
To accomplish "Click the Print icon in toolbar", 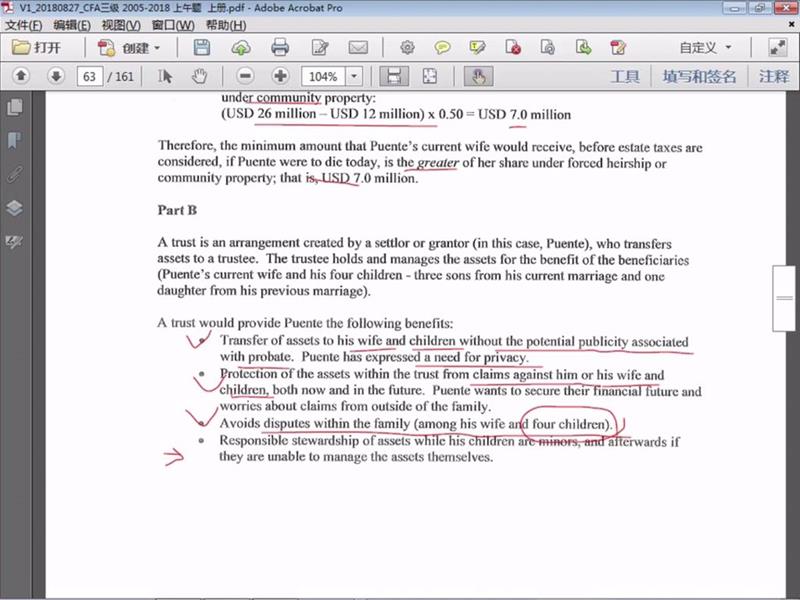I will [280, 47].
